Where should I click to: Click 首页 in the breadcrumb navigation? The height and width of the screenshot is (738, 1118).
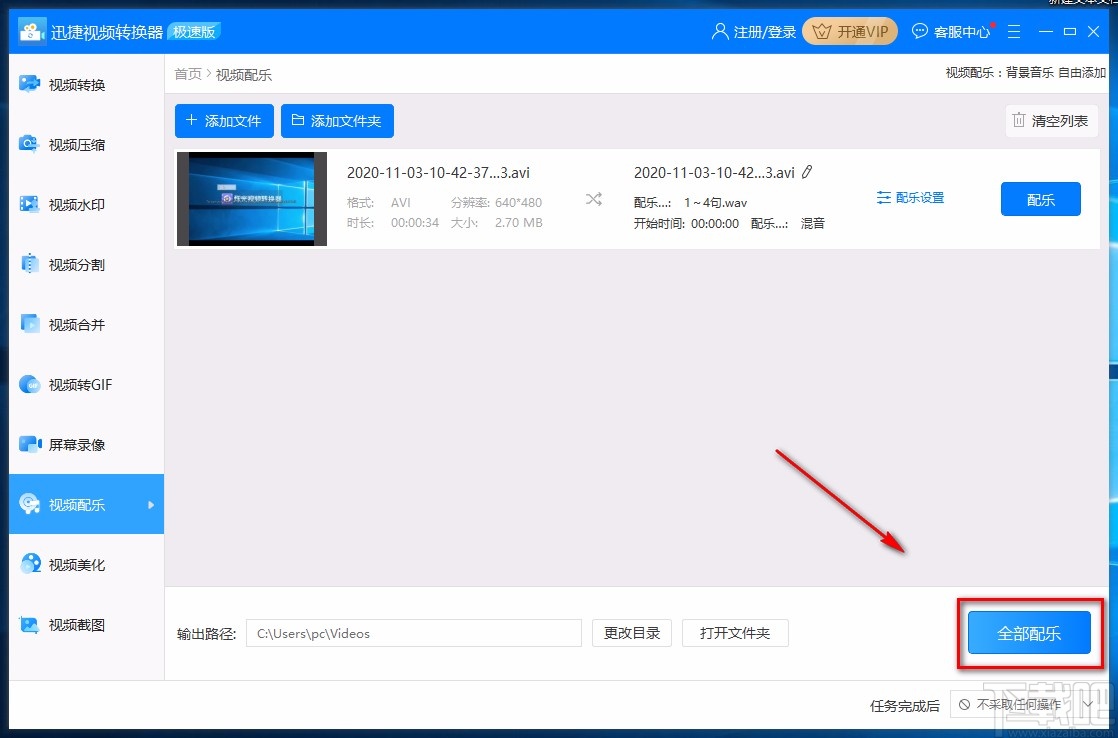pyautogui.click(x=187, y=73)
